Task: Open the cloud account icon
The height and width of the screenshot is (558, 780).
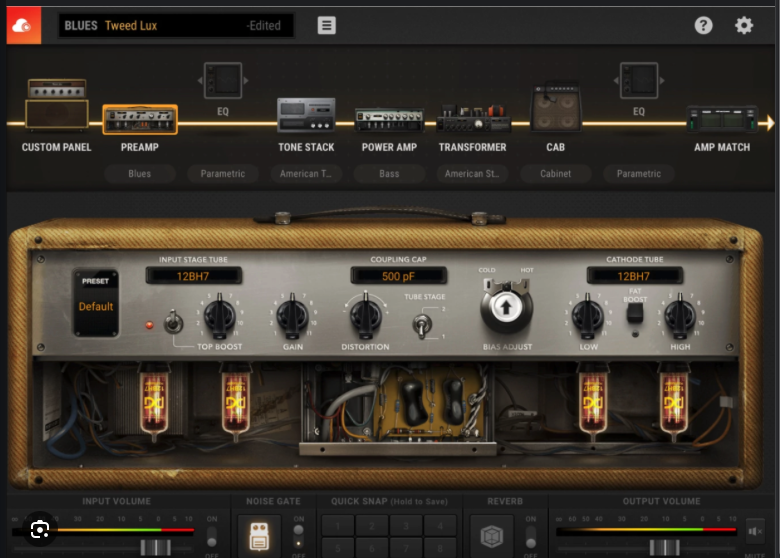Action: point(23,25)
